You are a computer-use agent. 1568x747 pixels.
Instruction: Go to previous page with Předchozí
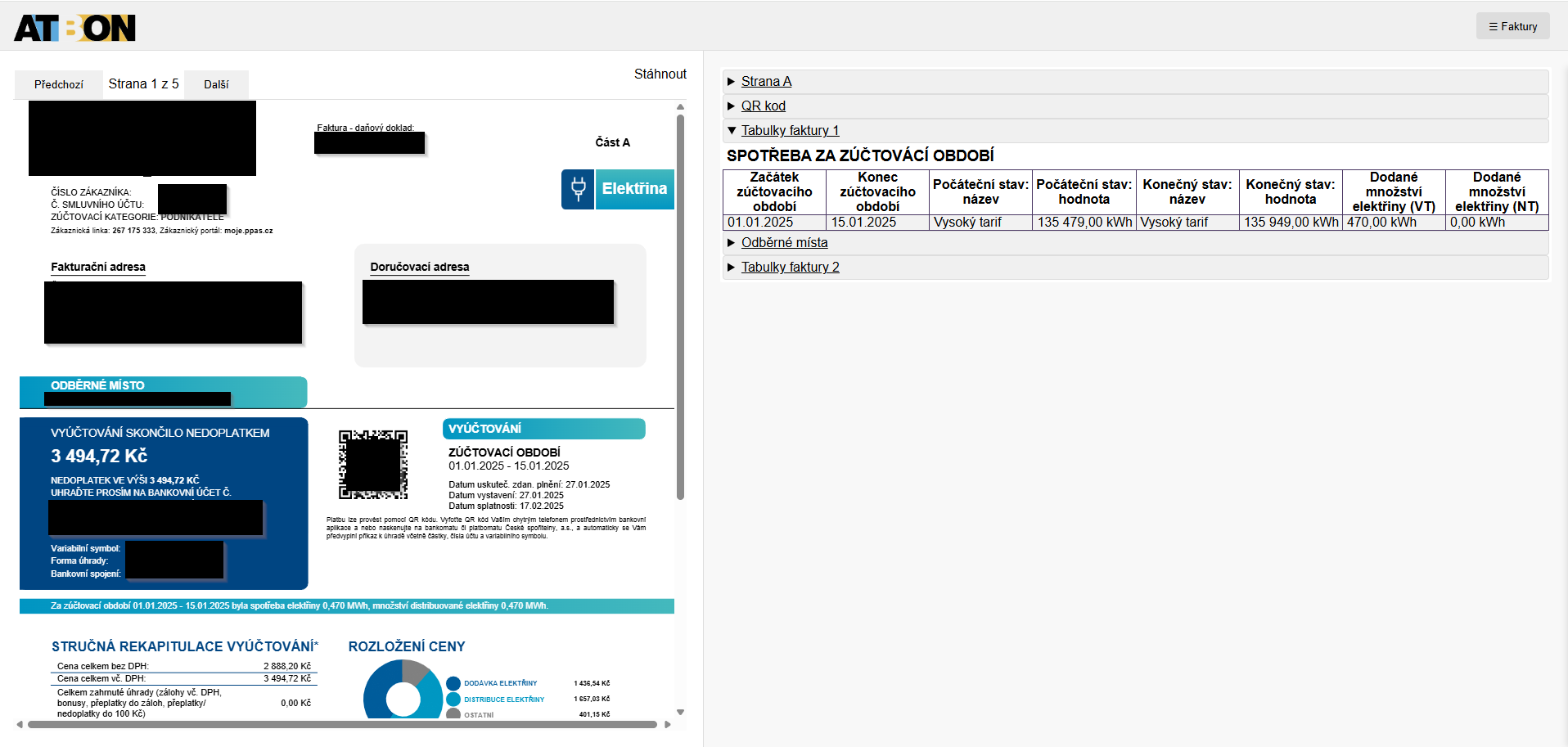click(x=58, y=84)
